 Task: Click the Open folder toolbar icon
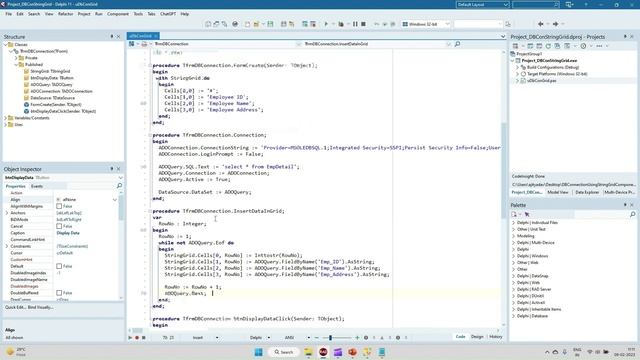click(x=256, y=24)
